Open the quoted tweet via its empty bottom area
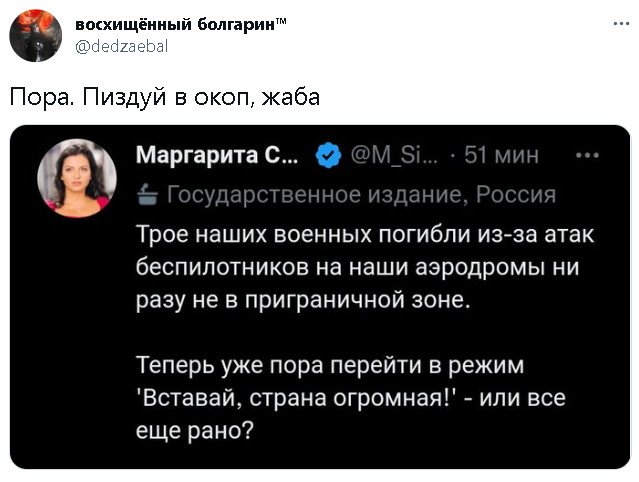 pyautogui.click(x=400, y=452)
